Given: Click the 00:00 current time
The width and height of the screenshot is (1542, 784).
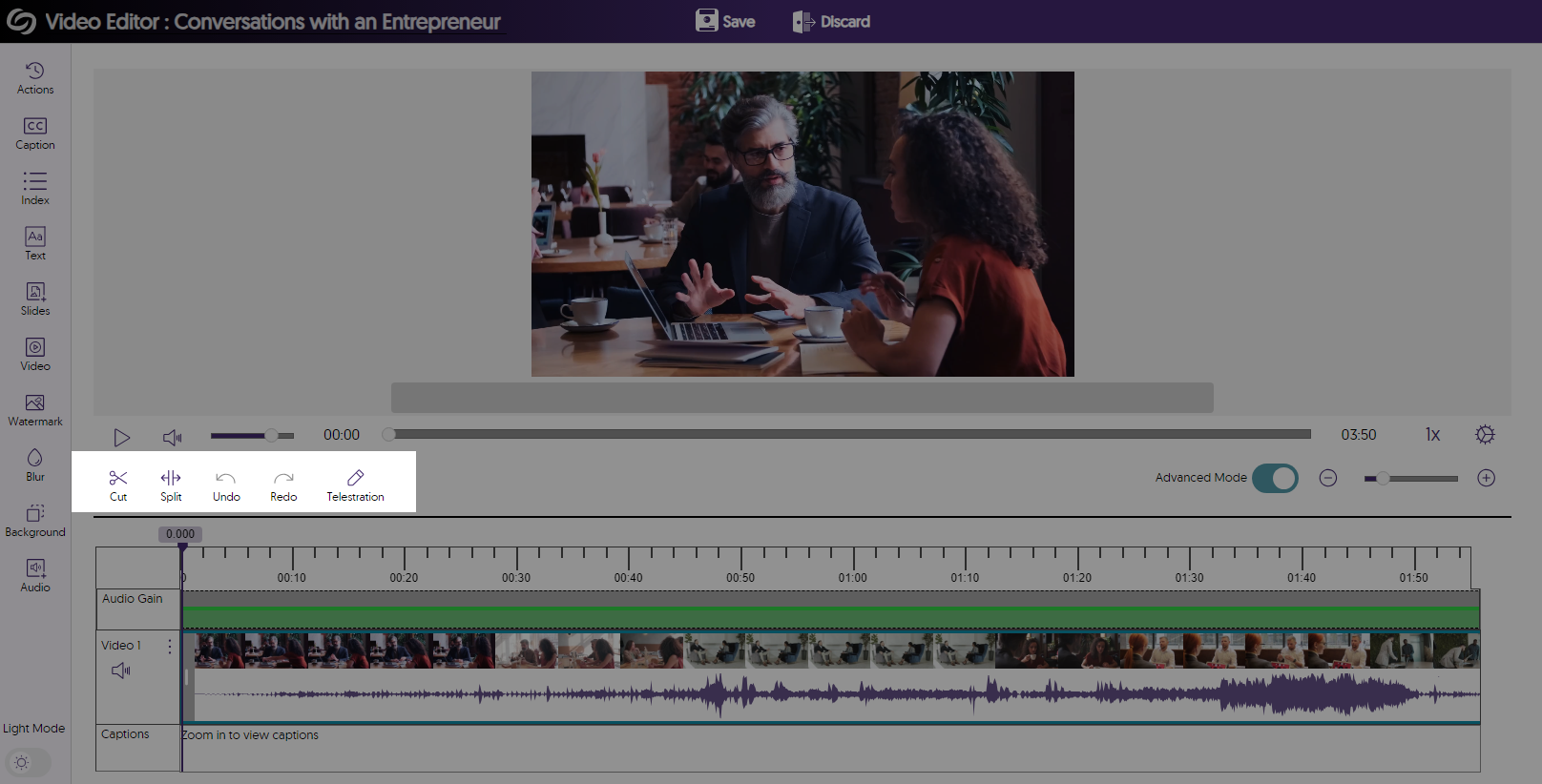Looking at the screenshot, I should tap(342, 435).
